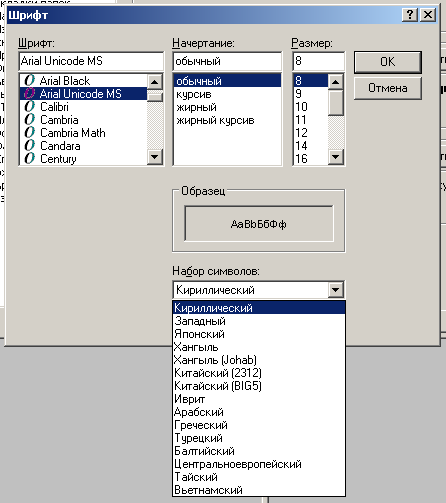
Task: Choose Центральноевропейский character set
Action: 259,464
